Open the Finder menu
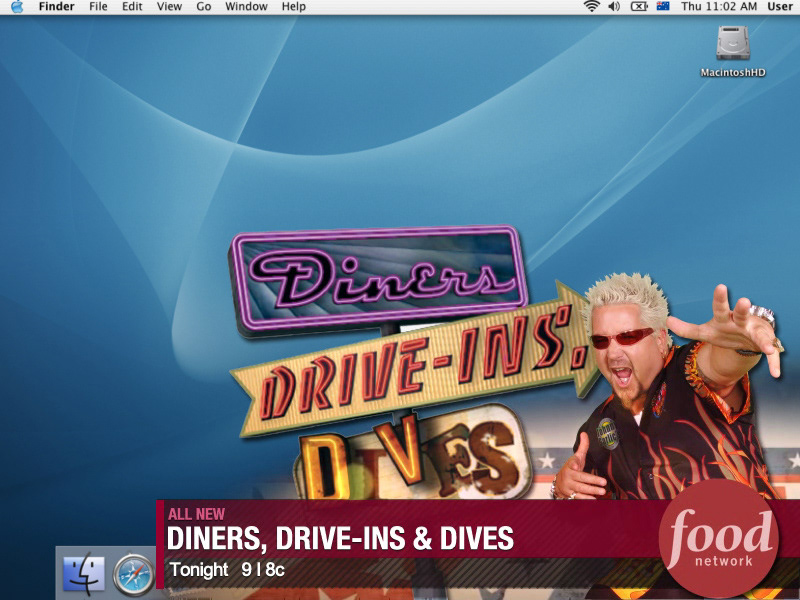 (x=57, y=7)
